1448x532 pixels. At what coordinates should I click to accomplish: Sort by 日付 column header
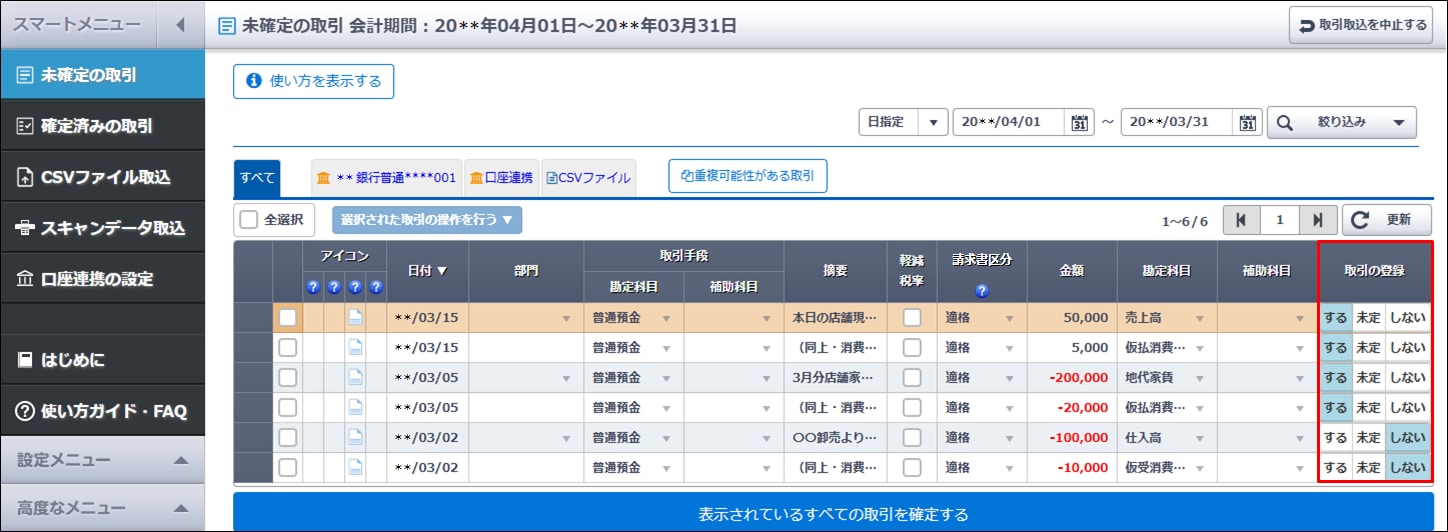[427, 271]
